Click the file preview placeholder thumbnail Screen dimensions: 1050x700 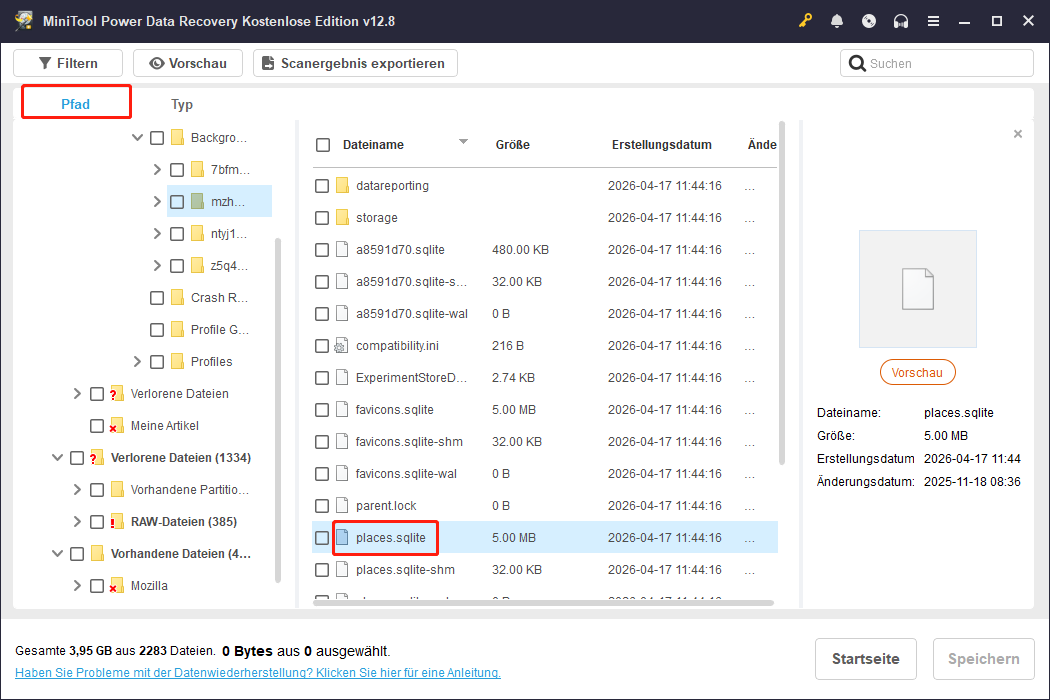917,289
